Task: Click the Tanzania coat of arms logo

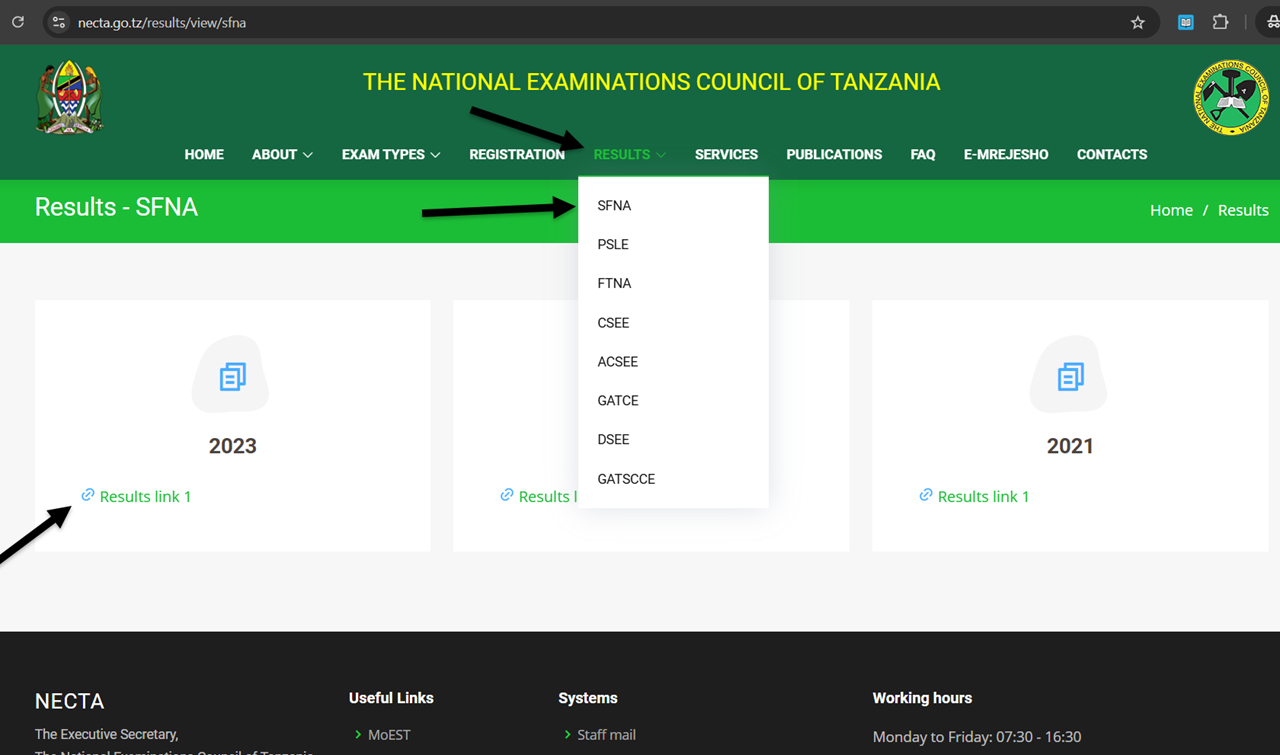Action: click(x=69, y=97)
